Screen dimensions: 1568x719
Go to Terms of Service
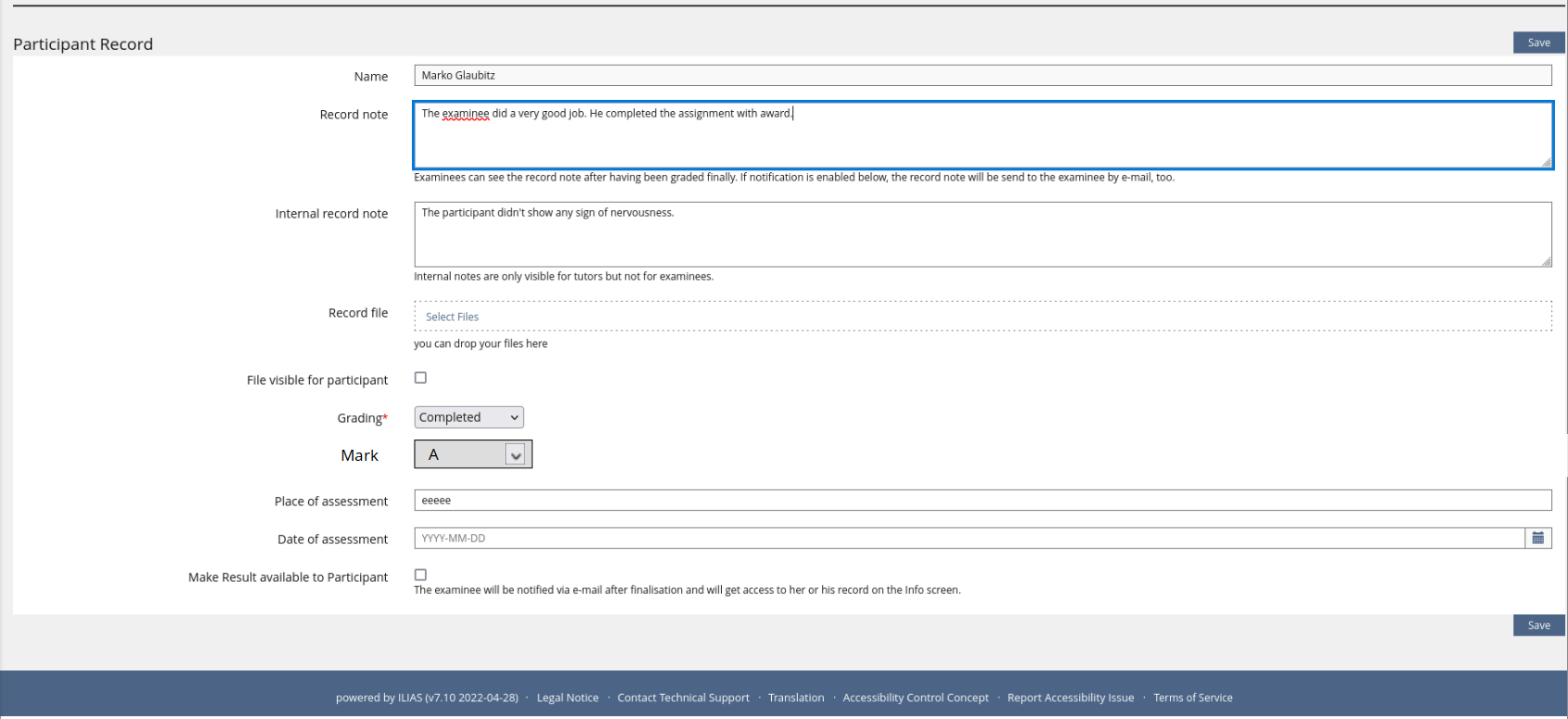[x=1192, y=698]
